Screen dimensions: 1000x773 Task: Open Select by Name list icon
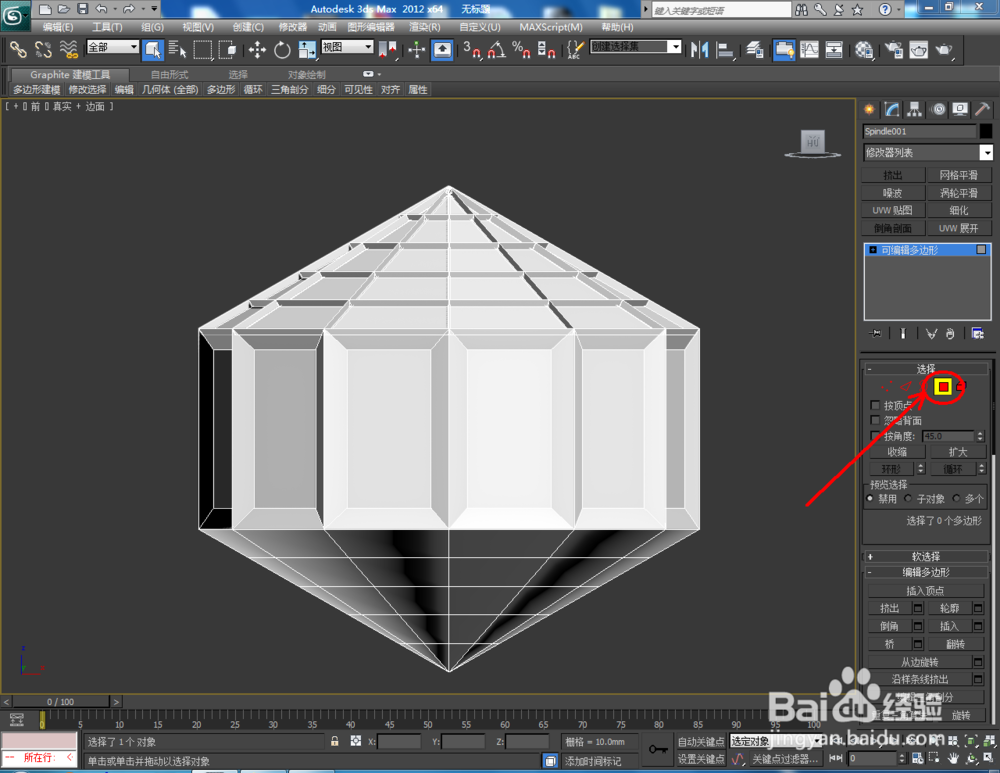point(177,49)
